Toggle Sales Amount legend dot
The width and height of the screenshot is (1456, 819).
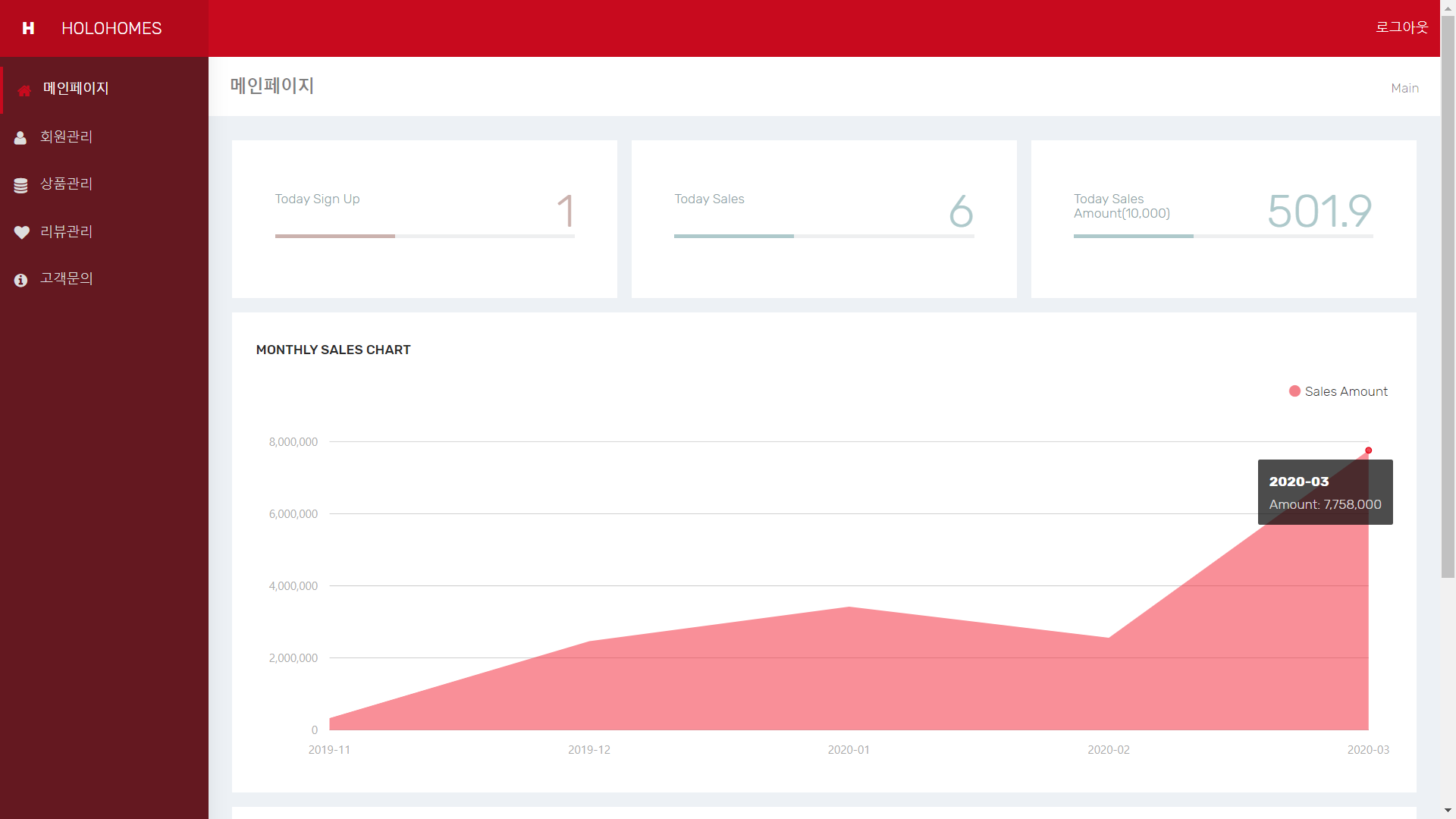click(x=1294, y=391)
